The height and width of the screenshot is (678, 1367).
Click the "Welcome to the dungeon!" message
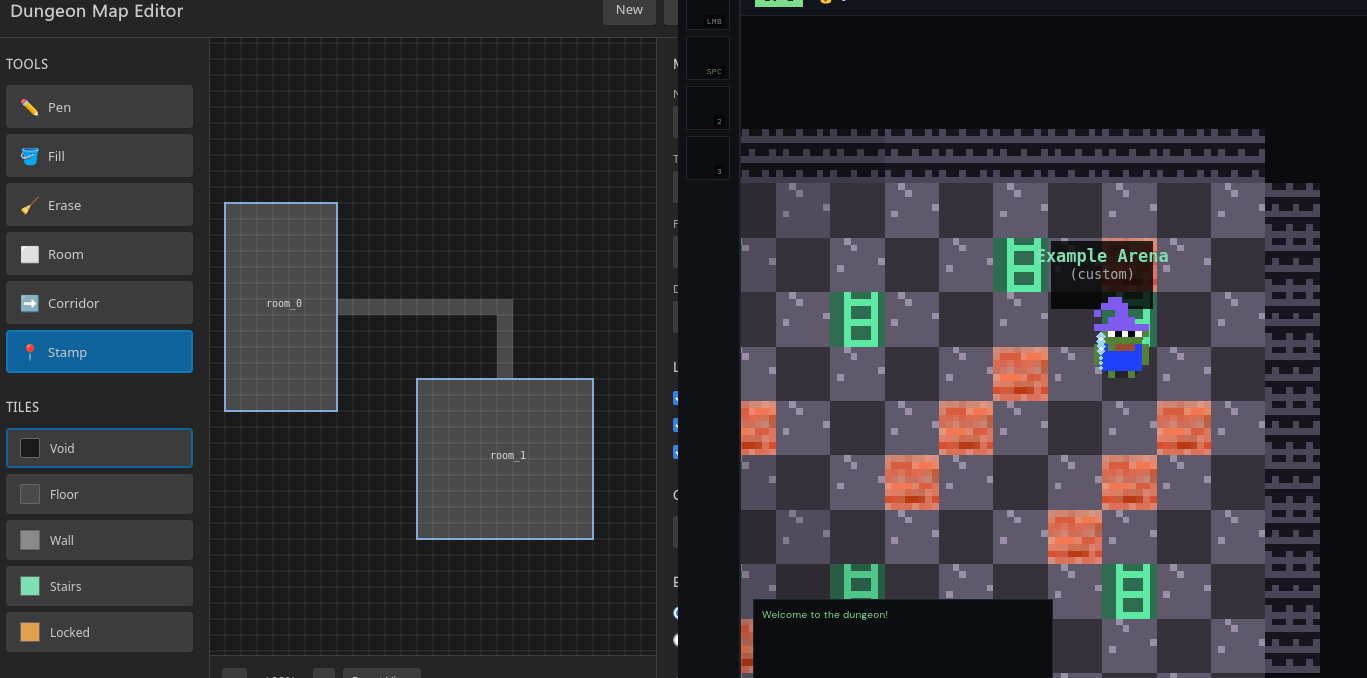pos(825,615)
